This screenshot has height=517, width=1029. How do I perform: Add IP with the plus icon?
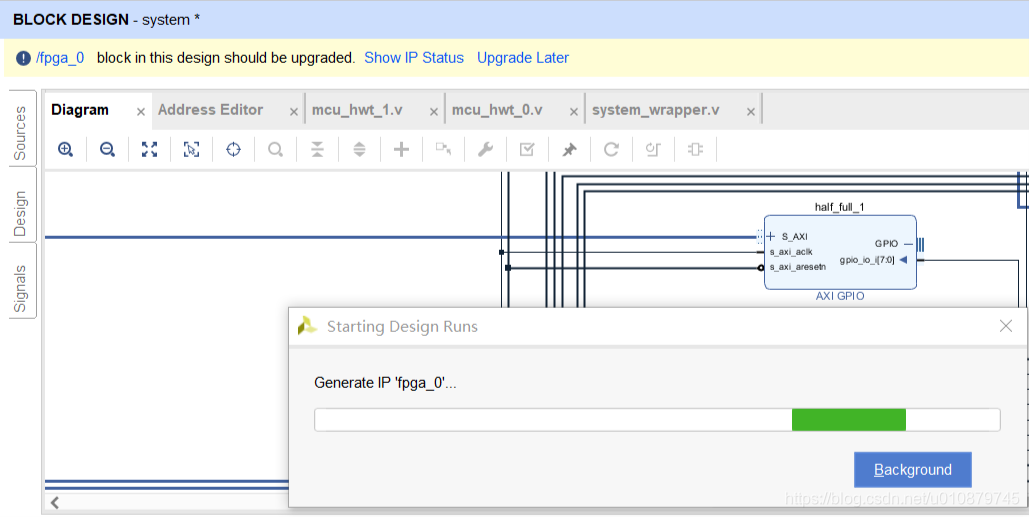click(402, 150)
